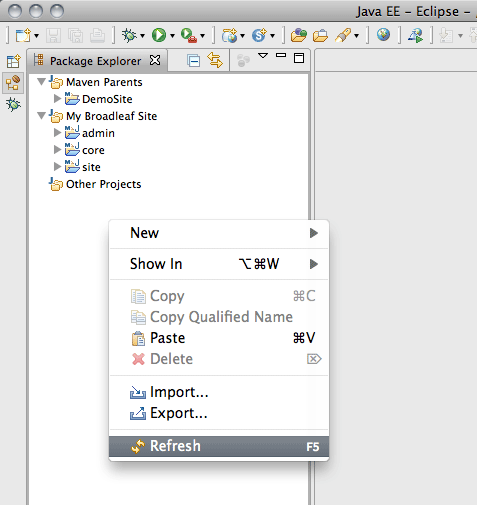Collapse the My Broadleaf Site working set

(x=42, y=116)
